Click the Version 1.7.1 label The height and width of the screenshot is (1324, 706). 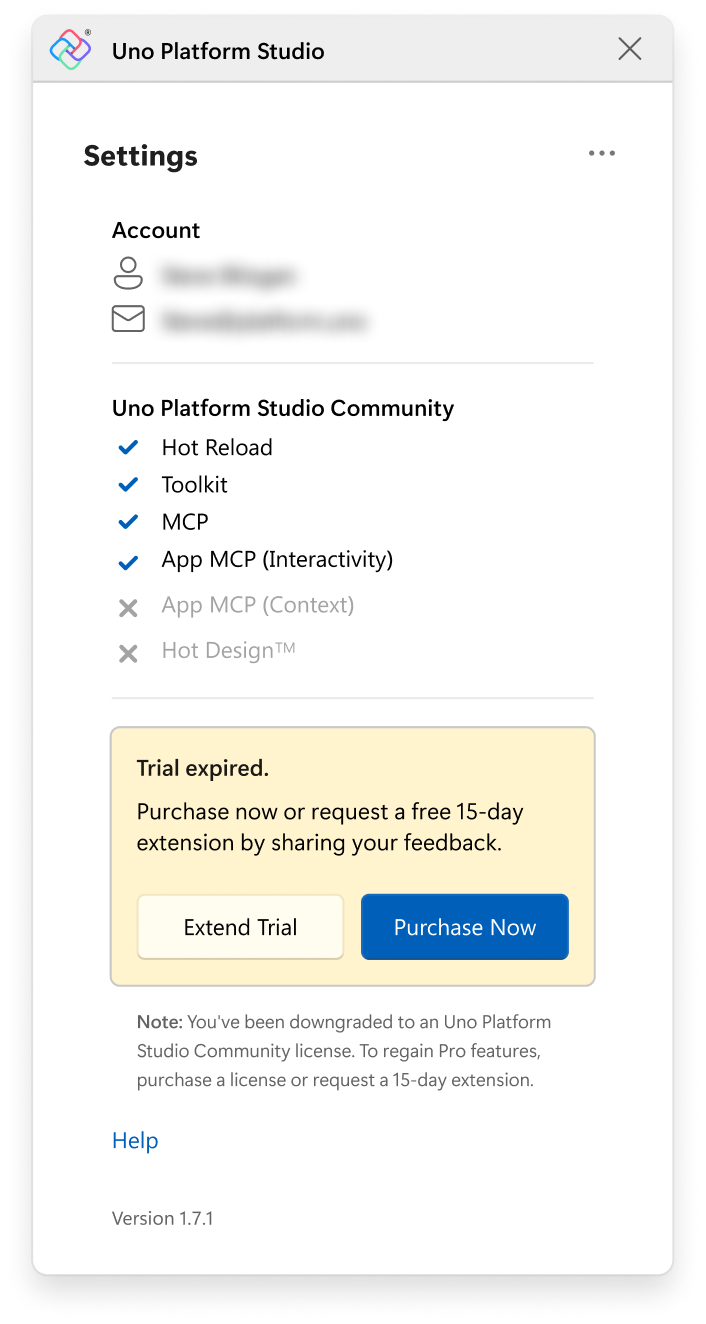point(163,1218)
